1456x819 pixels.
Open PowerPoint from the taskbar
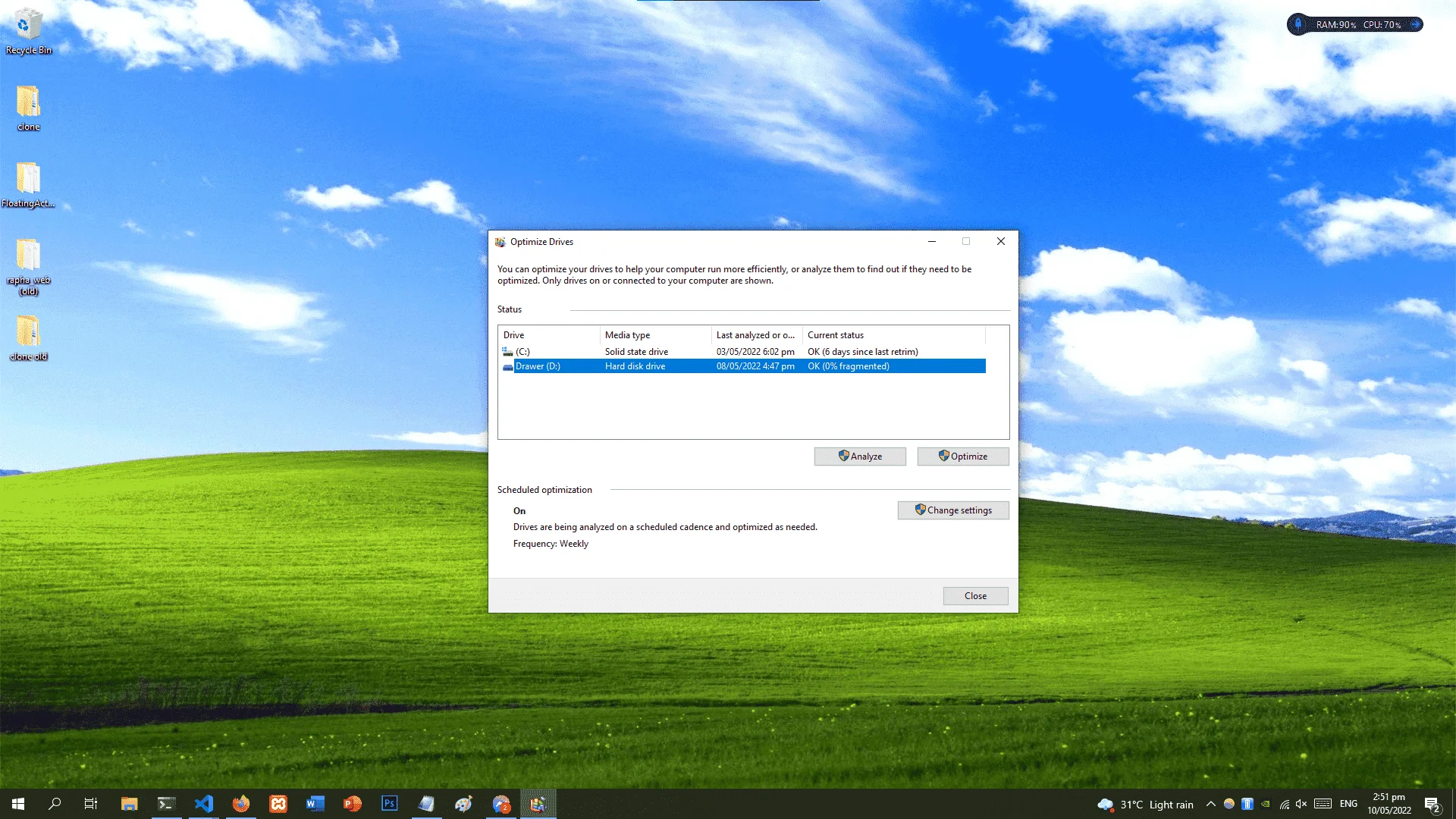click(353, 804)
